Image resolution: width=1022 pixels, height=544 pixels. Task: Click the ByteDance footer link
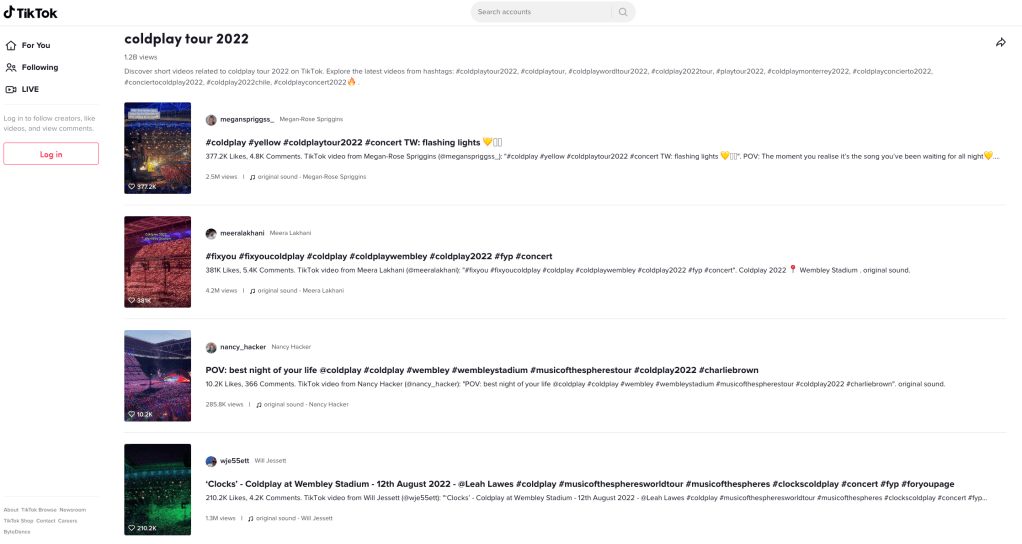[x=17, y=532]
